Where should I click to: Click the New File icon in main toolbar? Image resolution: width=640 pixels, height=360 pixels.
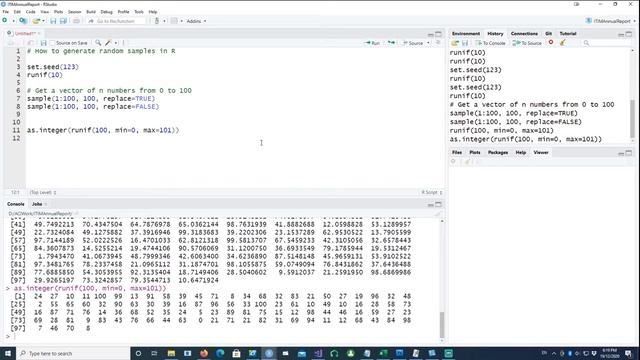click(x=5, y=21)
